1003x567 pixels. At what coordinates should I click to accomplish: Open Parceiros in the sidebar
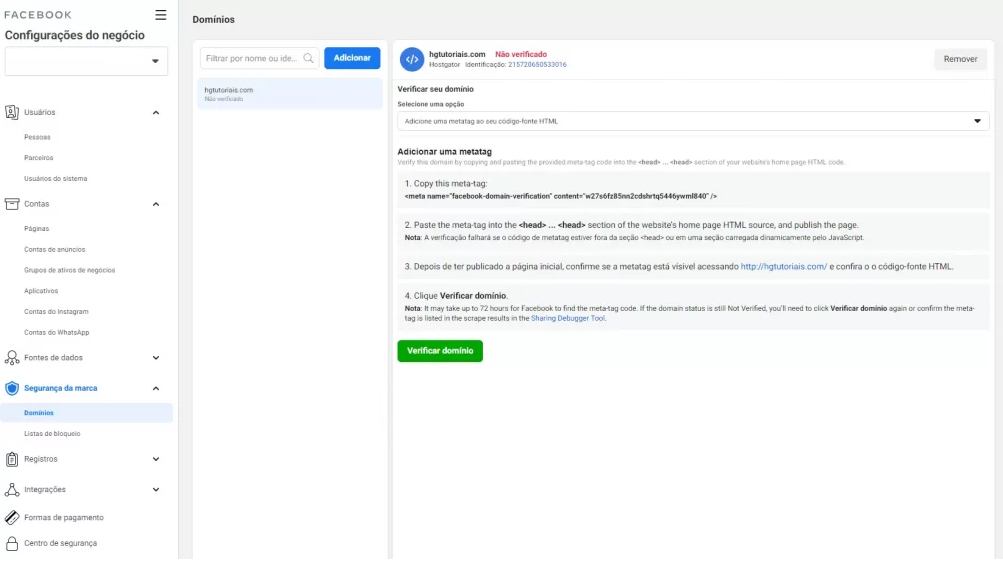[38, 157]
